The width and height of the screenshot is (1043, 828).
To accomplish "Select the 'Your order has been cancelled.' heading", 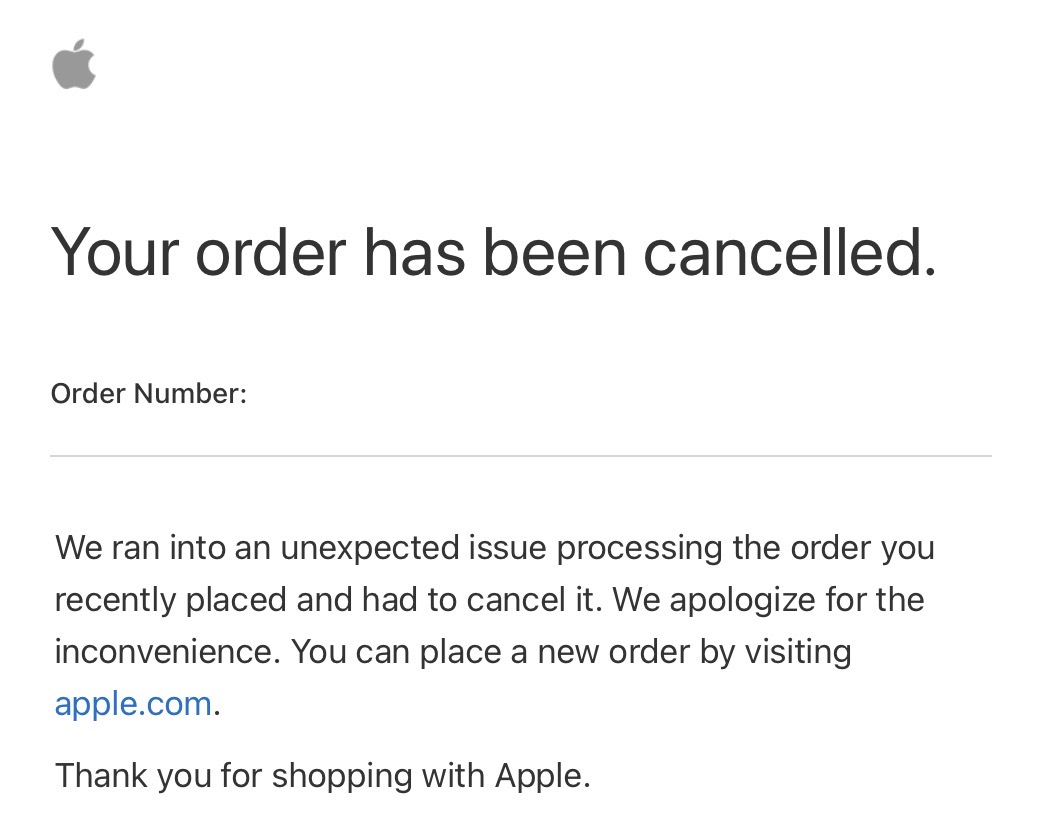I will click(494, 252).
